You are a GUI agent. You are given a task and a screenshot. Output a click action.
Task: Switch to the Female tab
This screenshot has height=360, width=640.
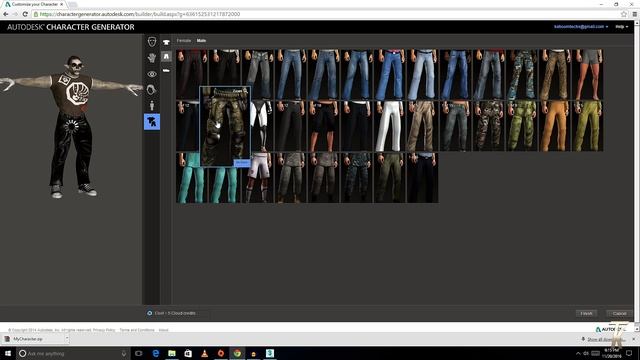click(x=184, y=40)
